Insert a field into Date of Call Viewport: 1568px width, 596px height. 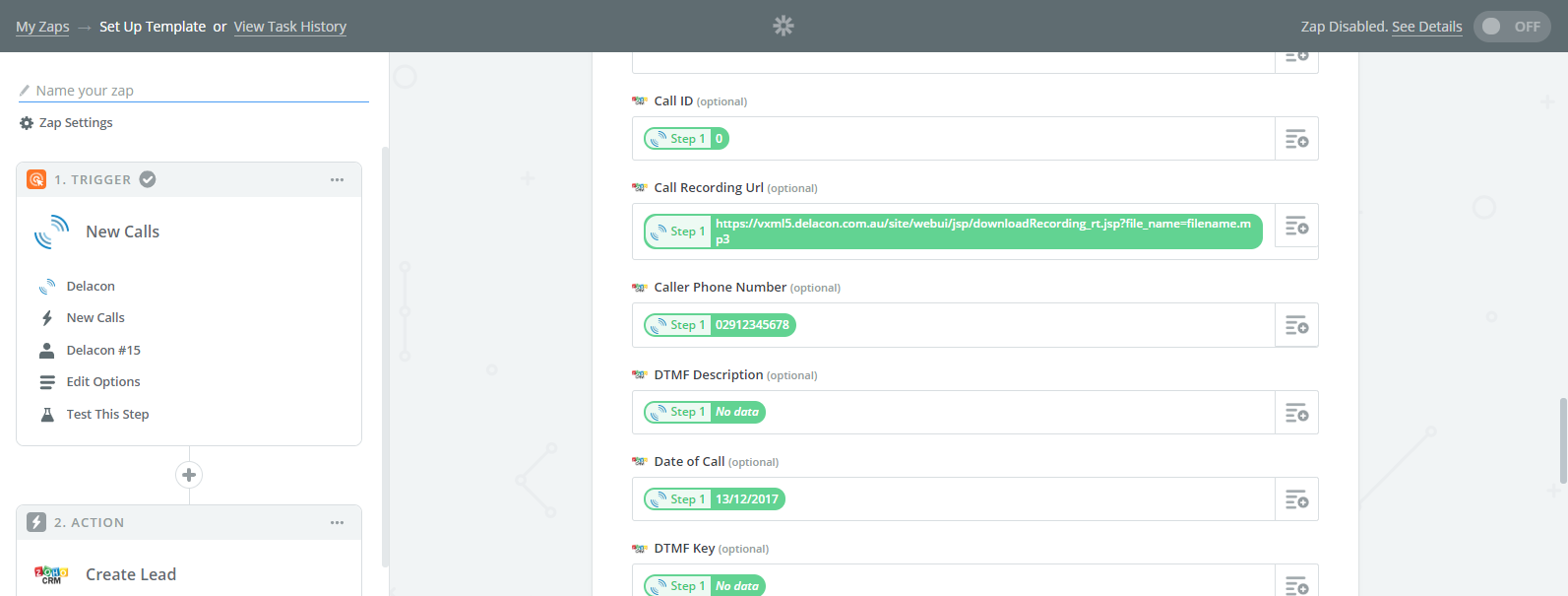(x=1296, y=499)
